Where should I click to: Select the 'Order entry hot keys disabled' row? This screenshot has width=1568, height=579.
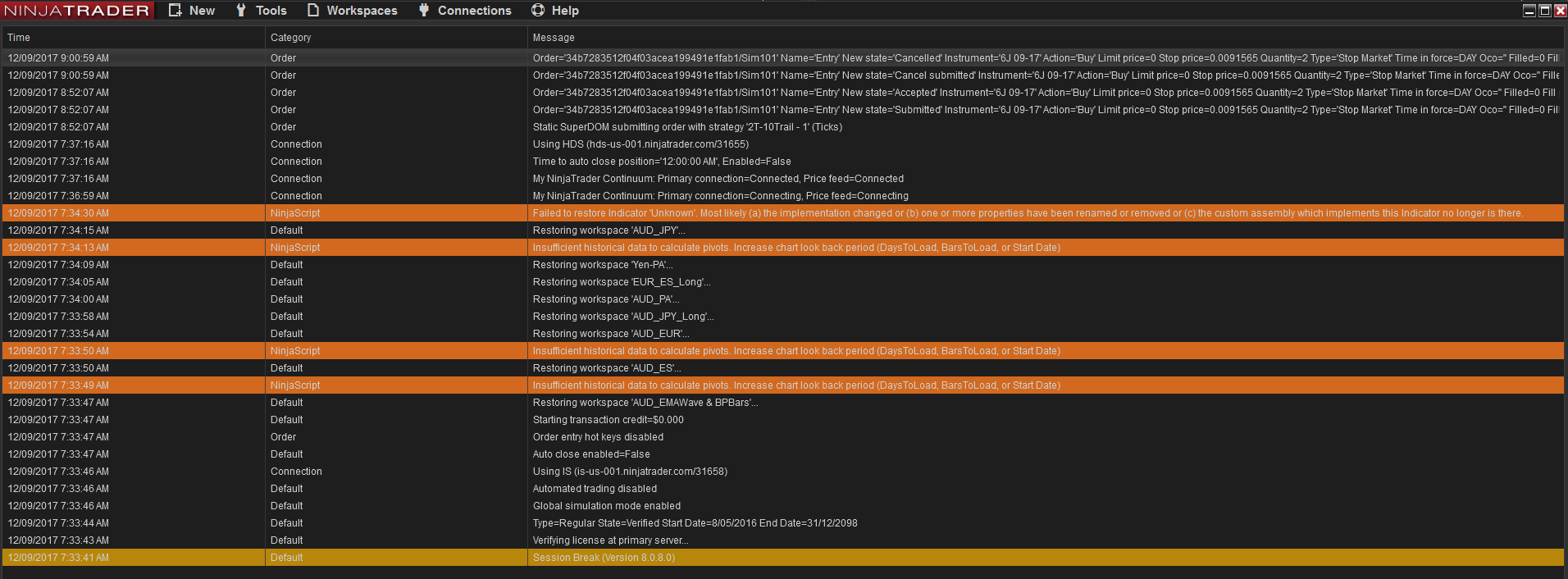click(598, 437)
